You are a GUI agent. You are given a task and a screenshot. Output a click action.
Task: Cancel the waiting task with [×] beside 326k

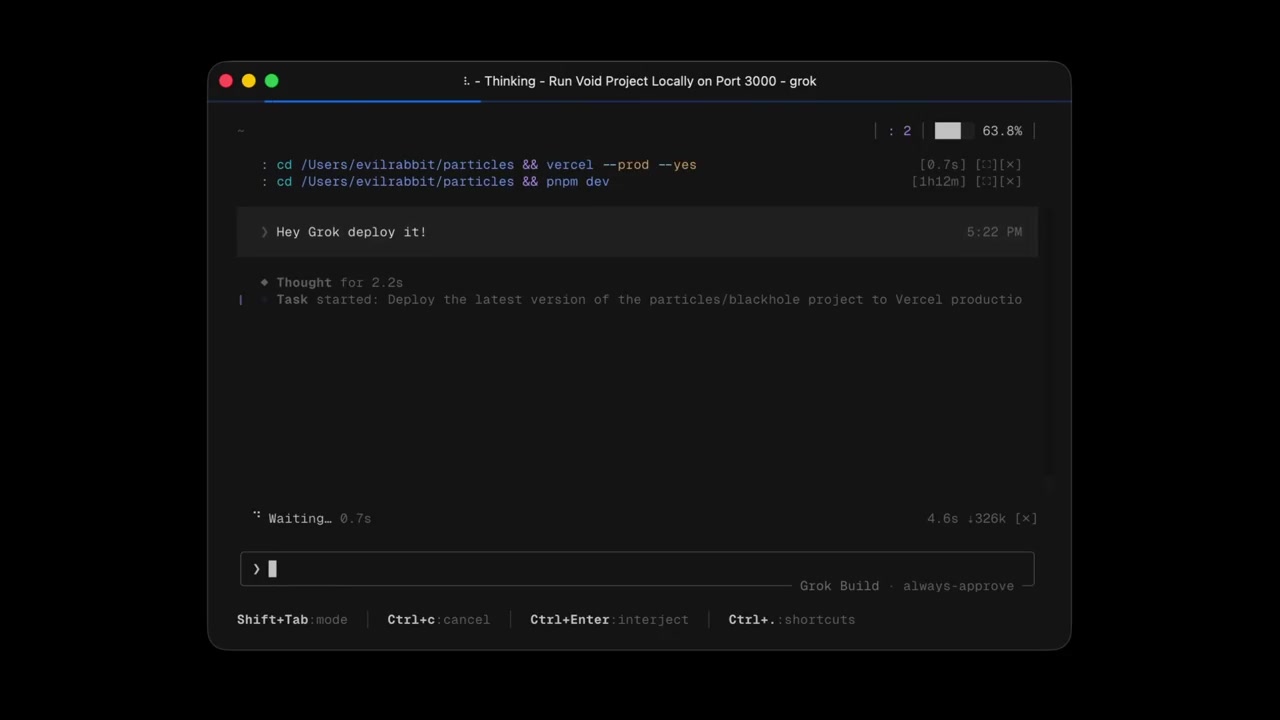(x=1026, y=518)
